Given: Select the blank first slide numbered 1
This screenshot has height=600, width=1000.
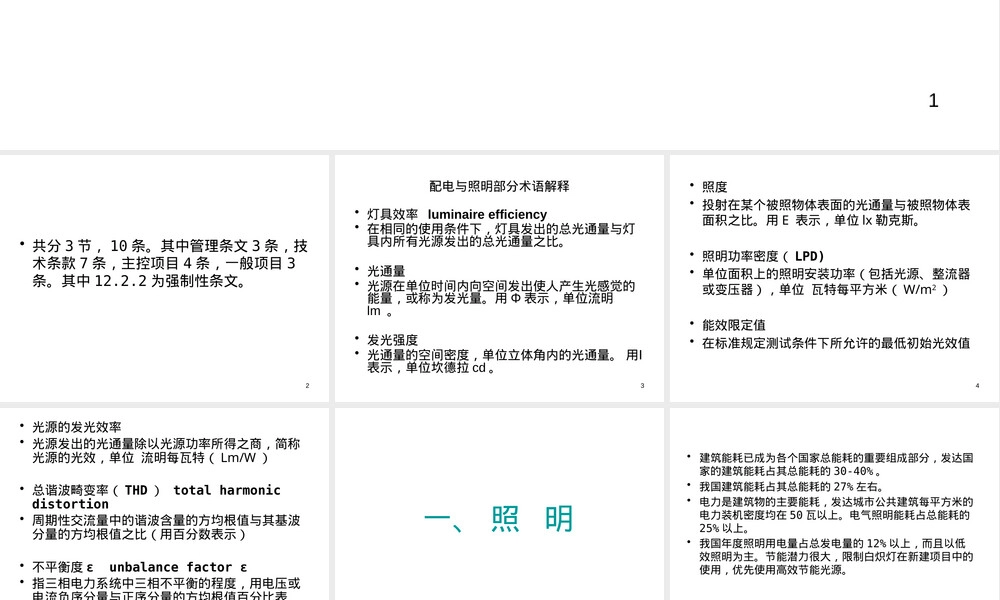Looking at the screenshot, I should (499, 75).
